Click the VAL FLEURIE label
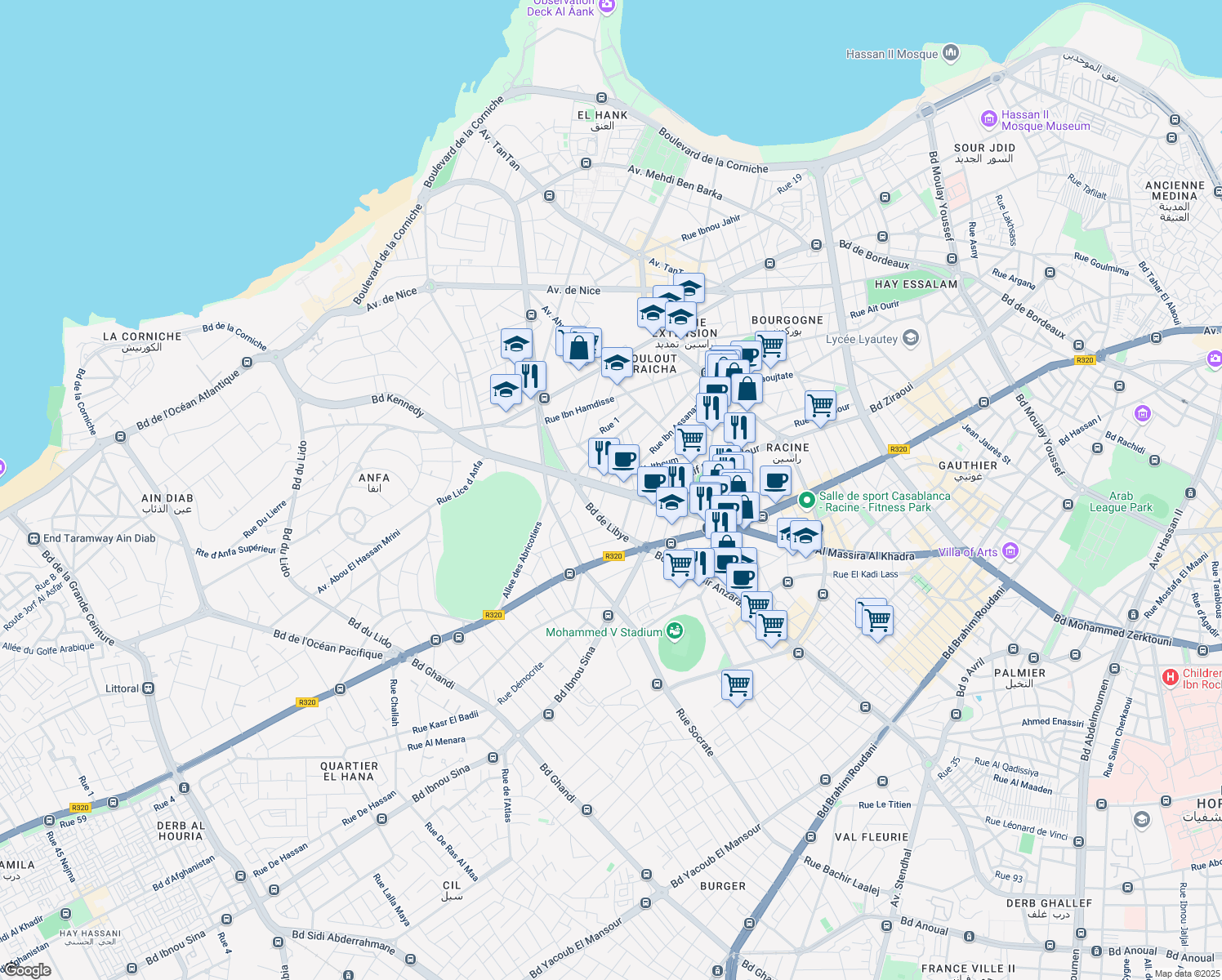This screenshot has width=1222, height=980. pos(872,837)
